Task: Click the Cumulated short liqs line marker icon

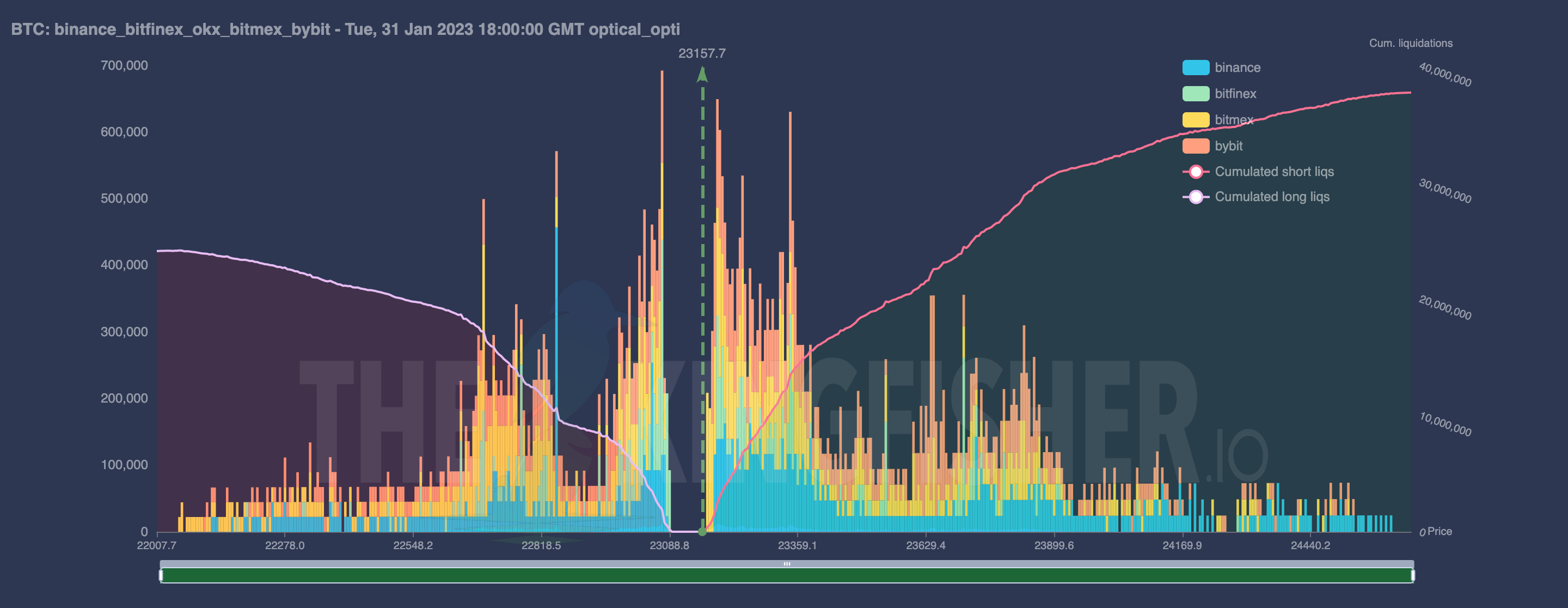Action: pyautogui.click(x=1196, y=172)
